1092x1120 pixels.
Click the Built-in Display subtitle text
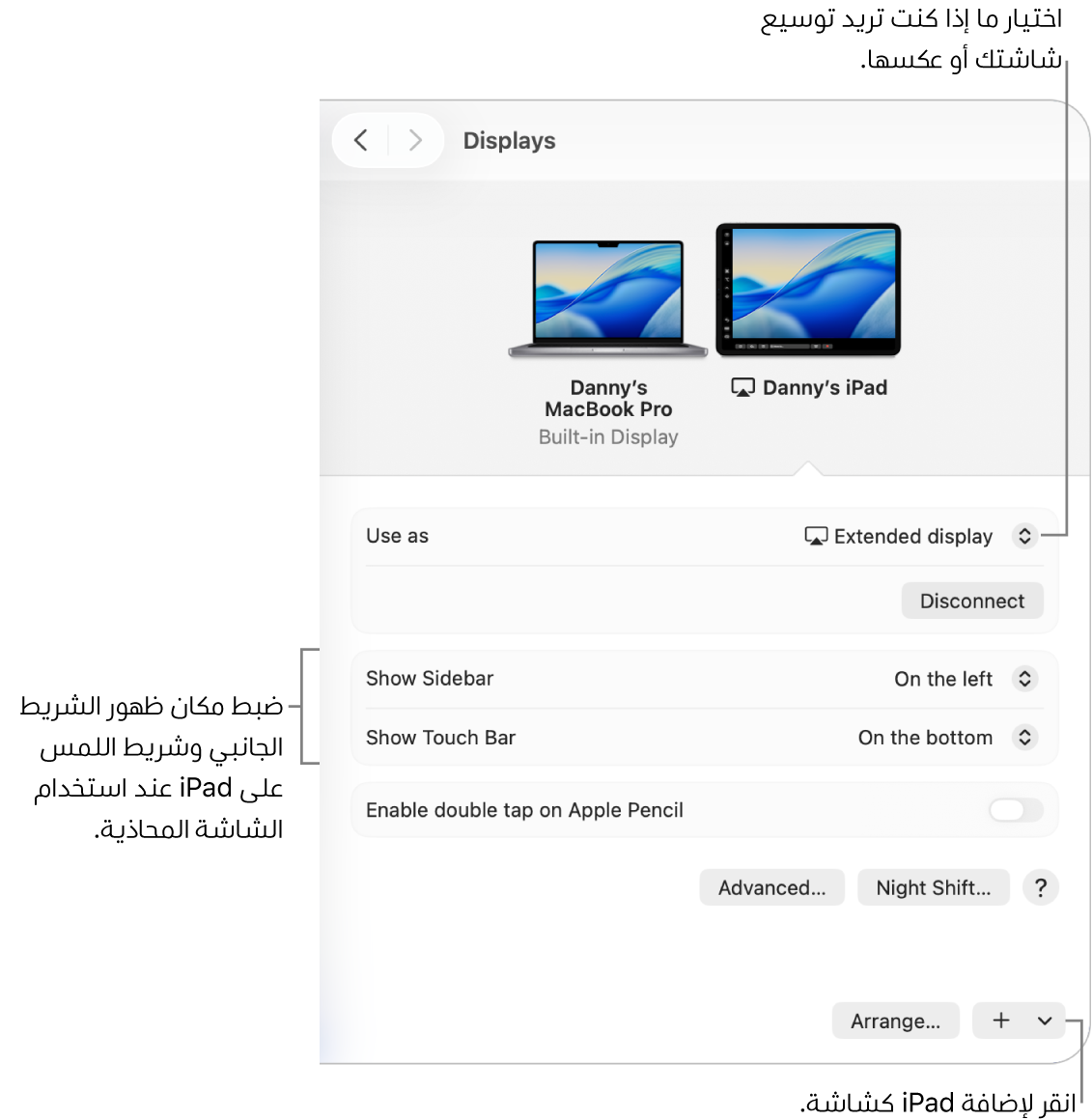pyautogui.click(x=607, y=436)
